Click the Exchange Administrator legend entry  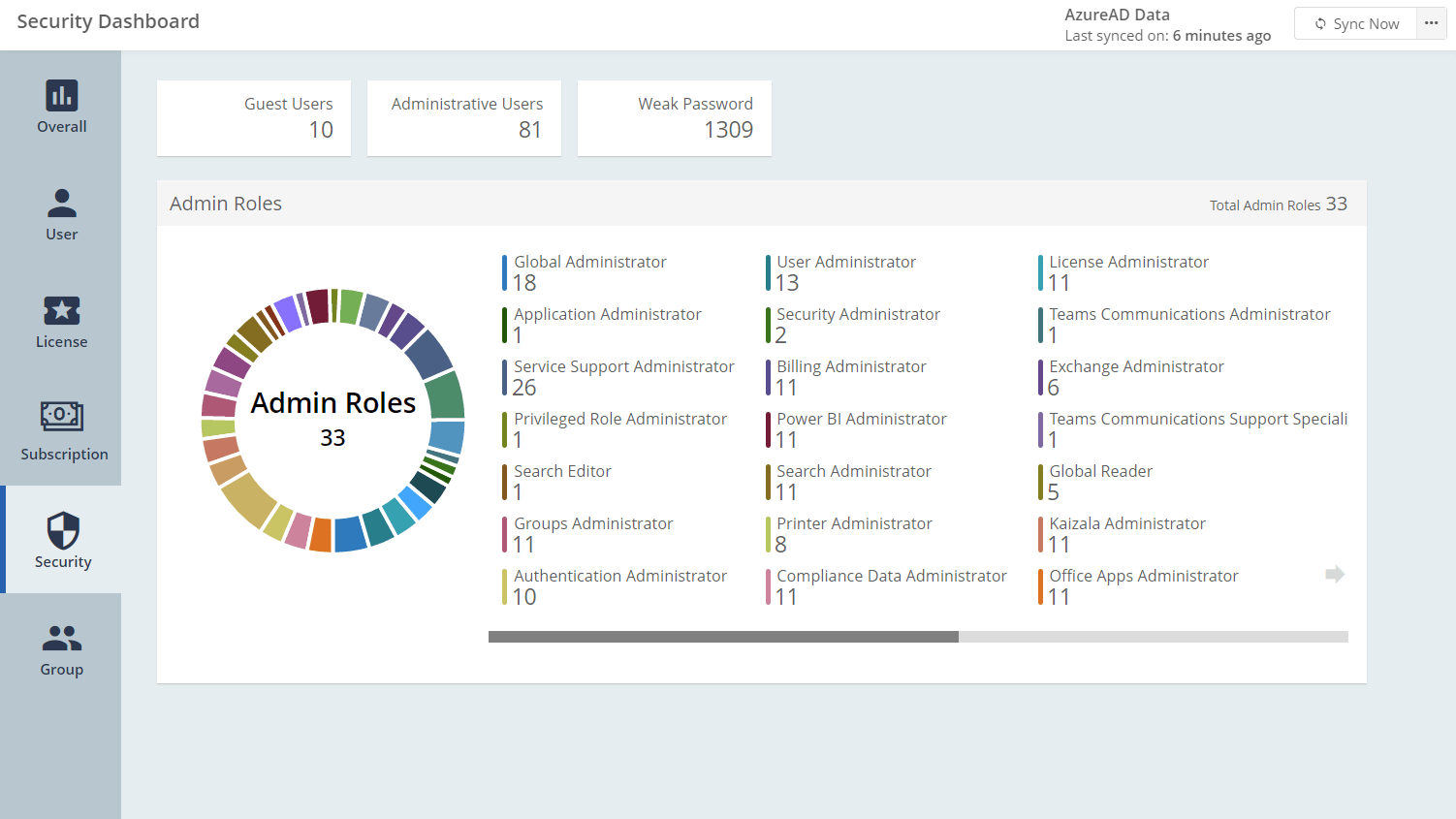[1136, 366]
